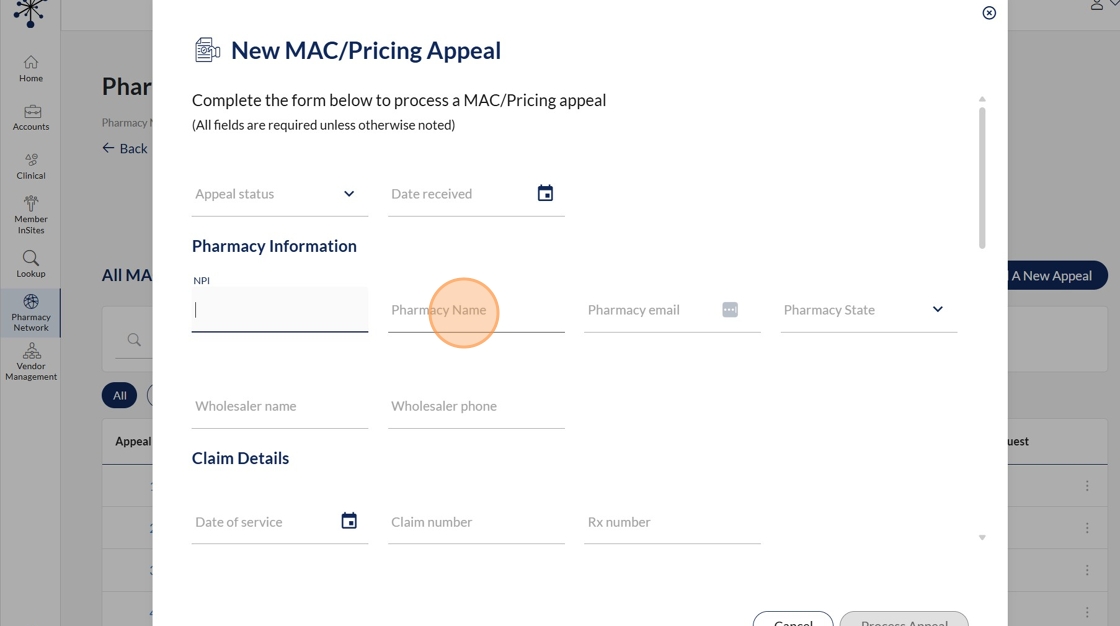Viewport: 1120px width, 626px height.
Task: Select the All filter pill
Action: click(x=119, y=395)
